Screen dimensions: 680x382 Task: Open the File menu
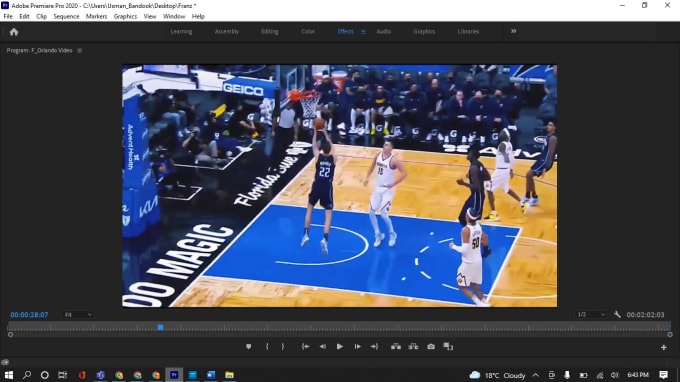coord(8,16)
